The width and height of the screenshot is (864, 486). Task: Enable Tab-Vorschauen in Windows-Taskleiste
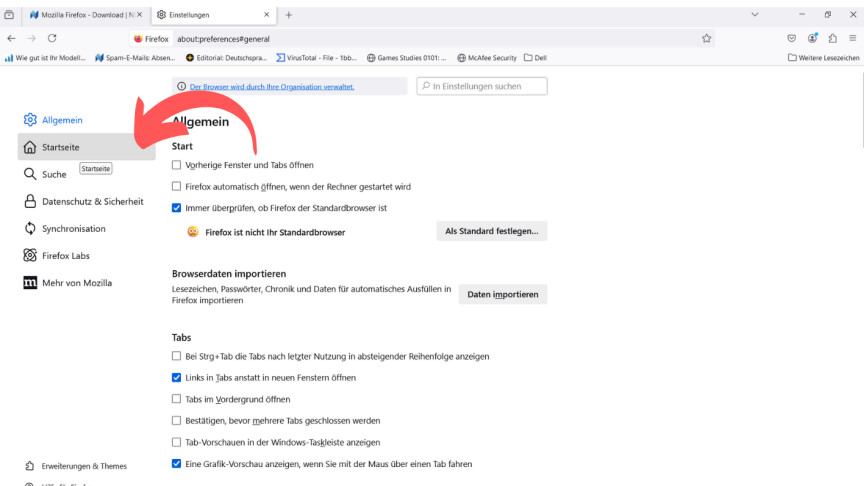pyautogui.click(x=176, y=442)
